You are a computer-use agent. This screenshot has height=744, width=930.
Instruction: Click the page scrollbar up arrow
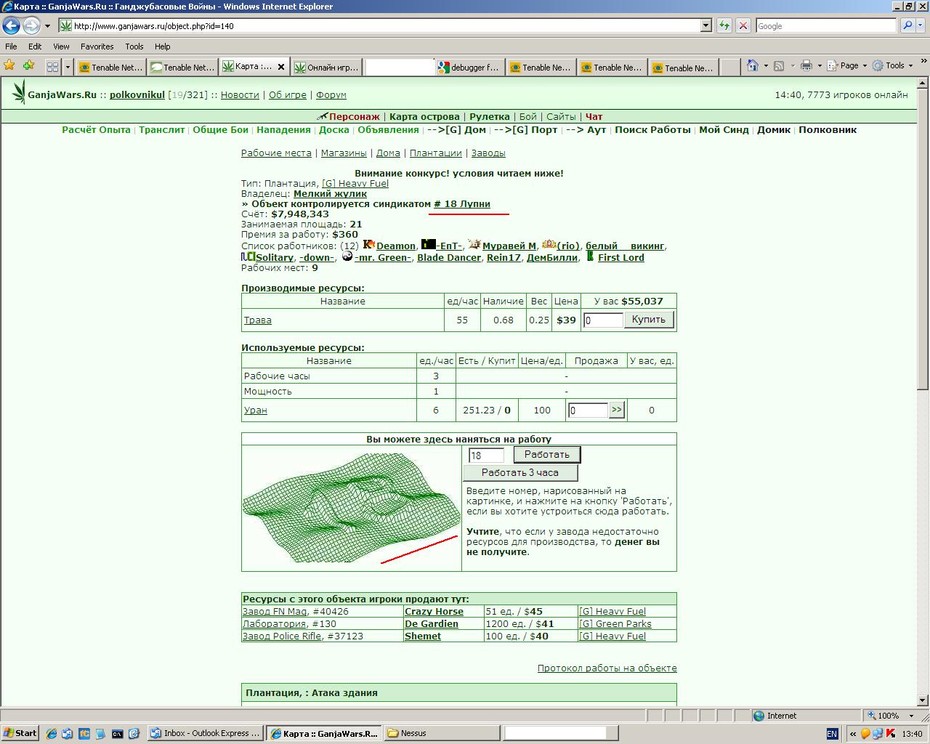tap(923, 84)
